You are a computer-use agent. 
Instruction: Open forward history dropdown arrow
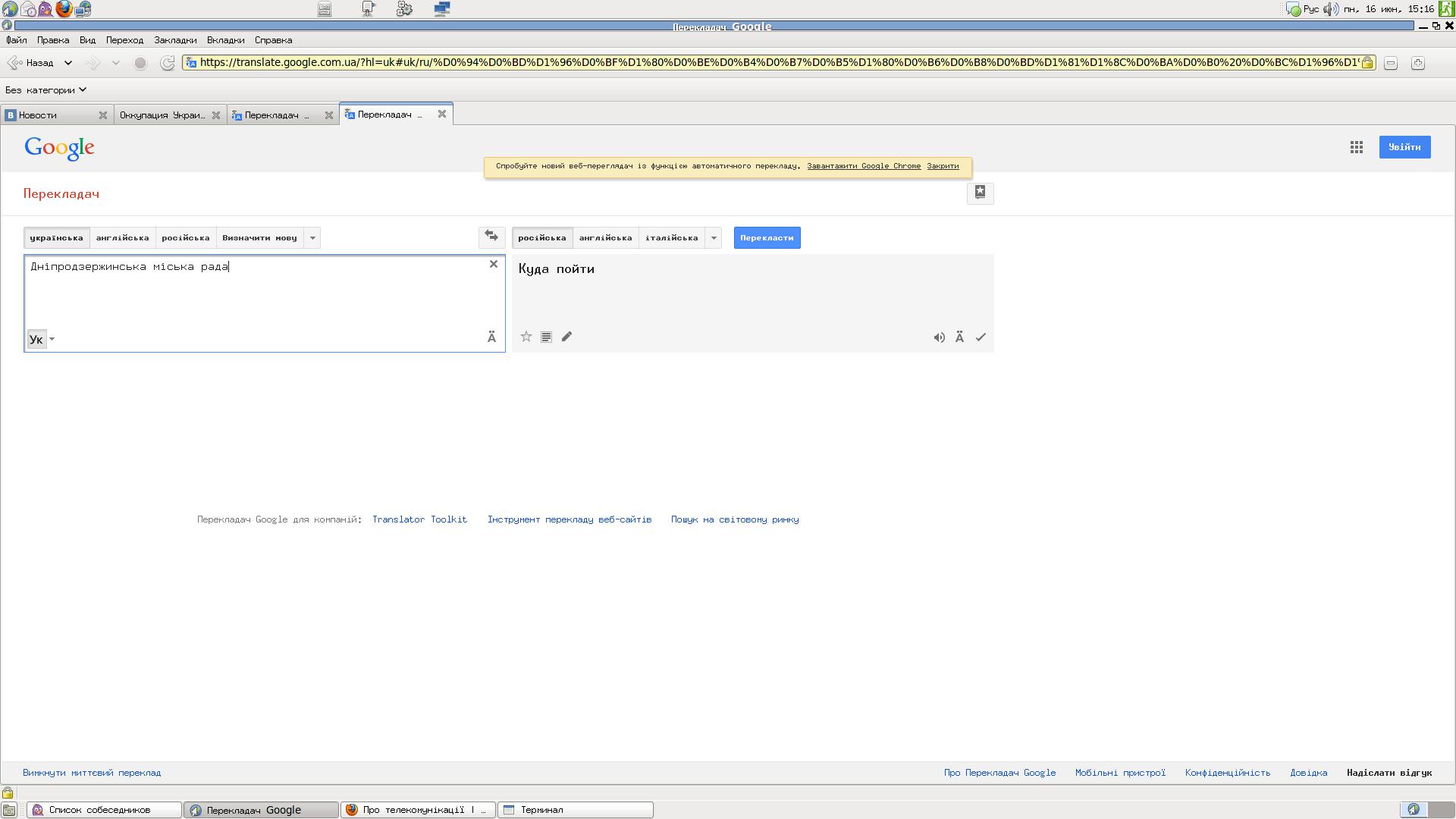coord(115,63)
